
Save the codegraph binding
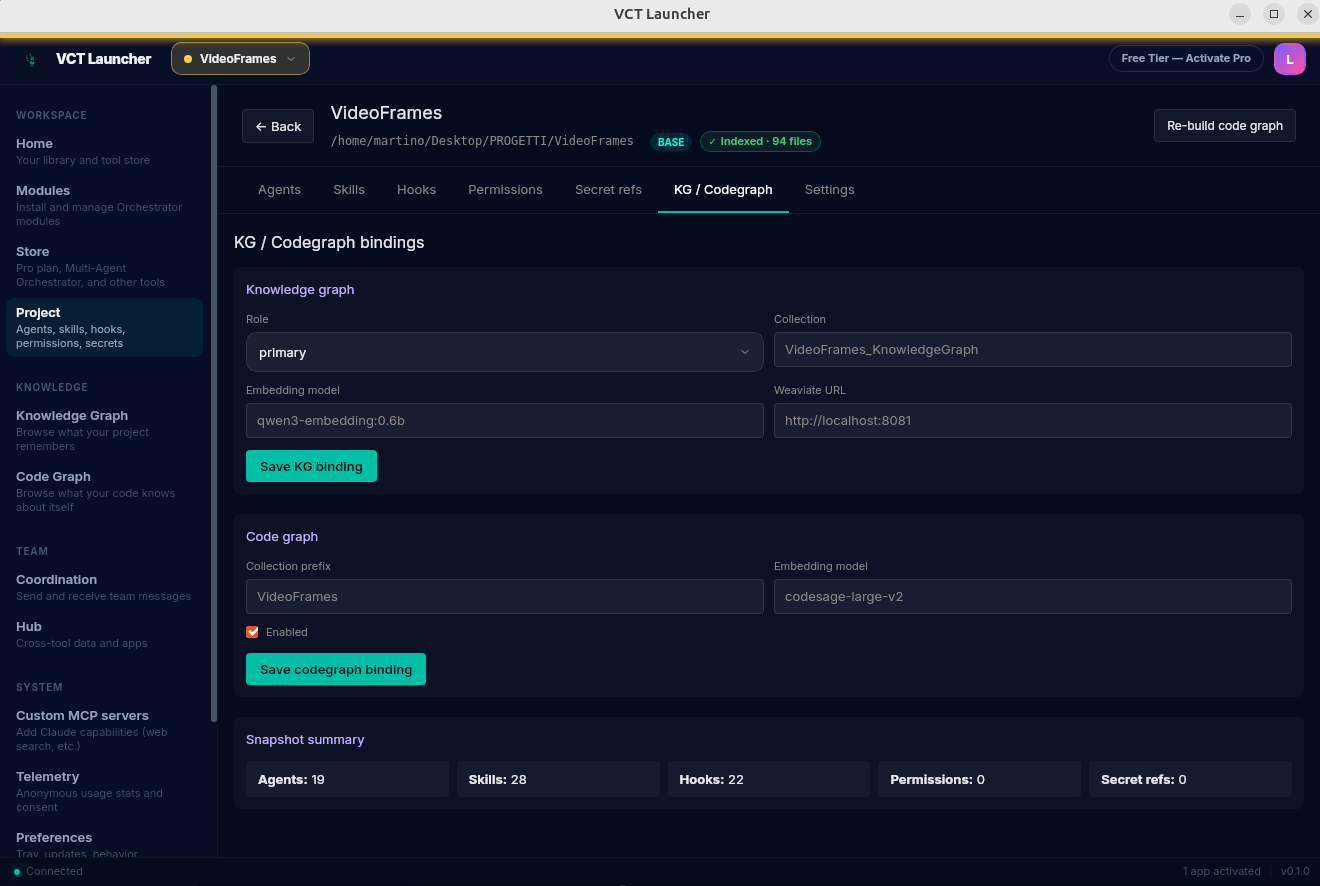coord(335,669)
